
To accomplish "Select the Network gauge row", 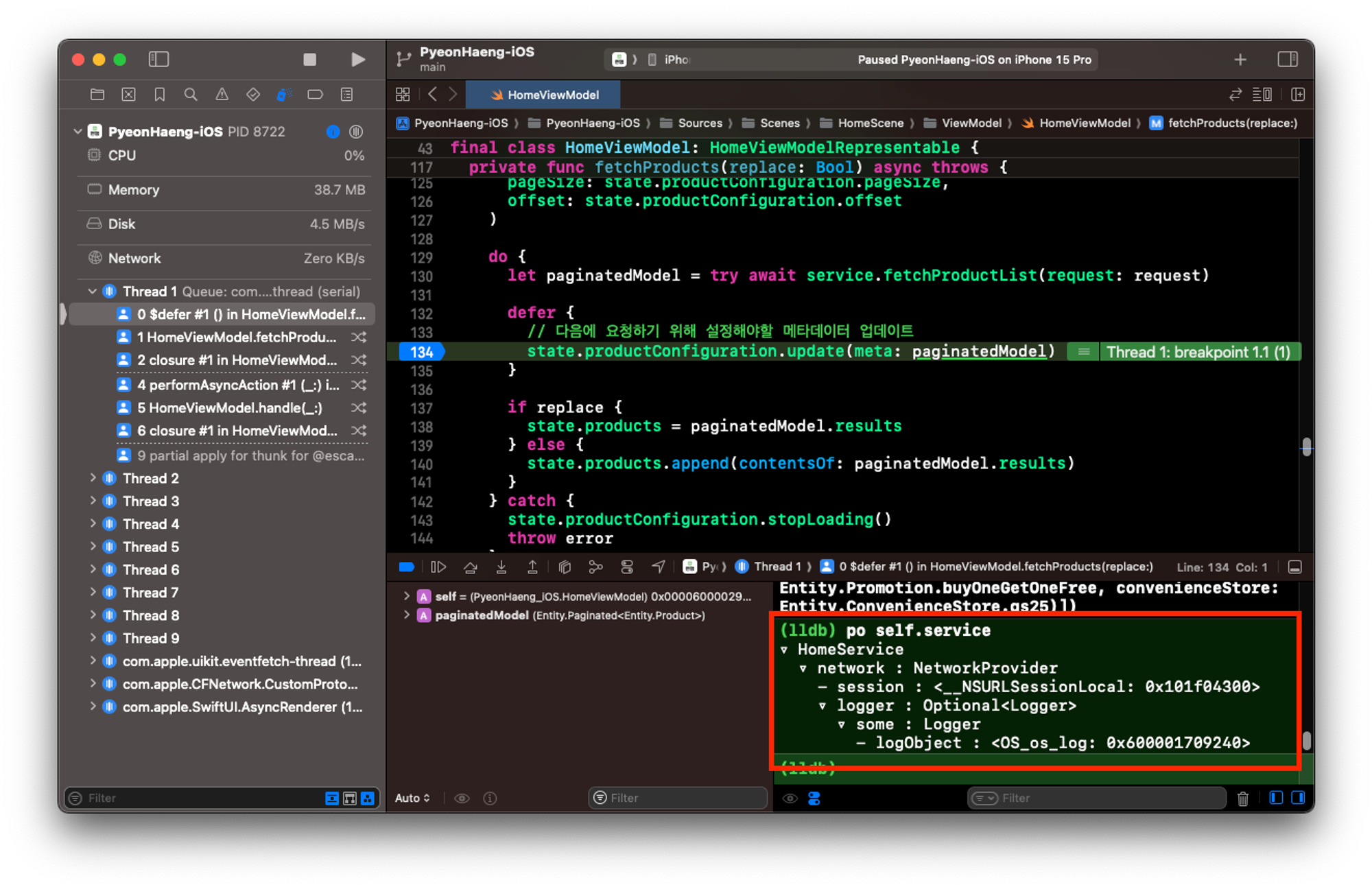I will 225,259.
